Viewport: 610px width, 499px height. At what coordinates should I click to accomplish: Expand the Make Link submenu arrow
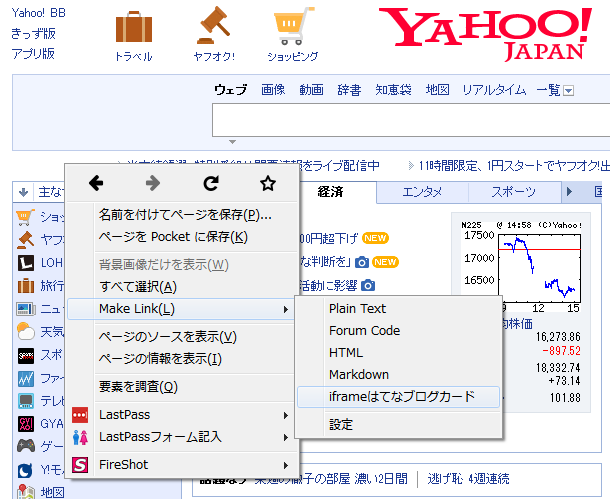pyautogui.click(x=286, y=310)
